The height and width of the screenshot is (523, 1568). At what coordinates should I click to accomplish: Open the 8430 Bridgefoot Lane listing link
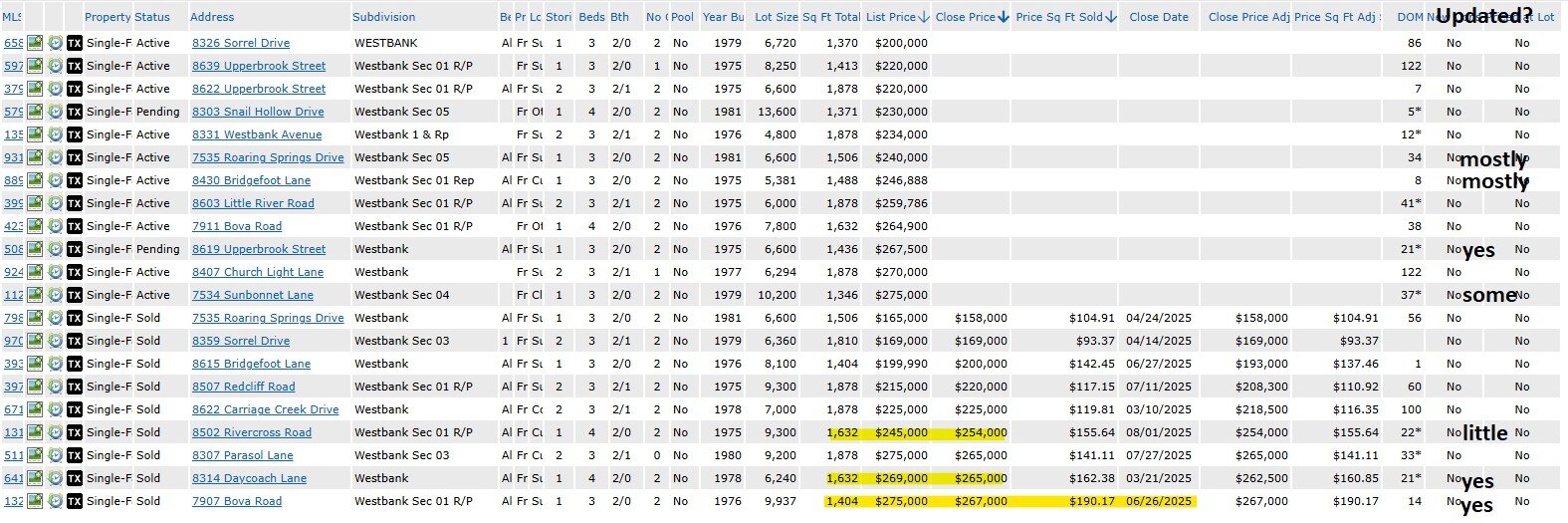click(251, 180)
